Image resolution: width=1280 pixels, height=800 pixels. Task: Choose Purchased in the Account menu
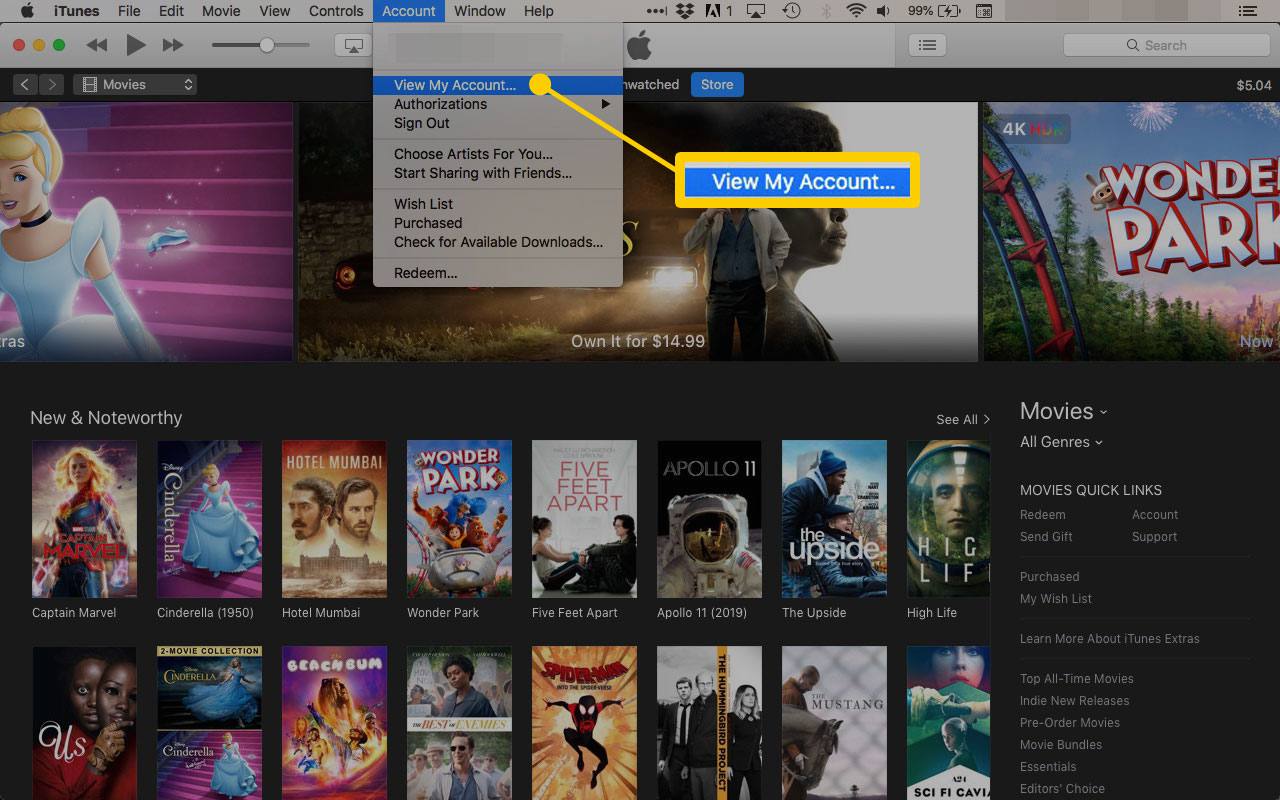point(498,223)
